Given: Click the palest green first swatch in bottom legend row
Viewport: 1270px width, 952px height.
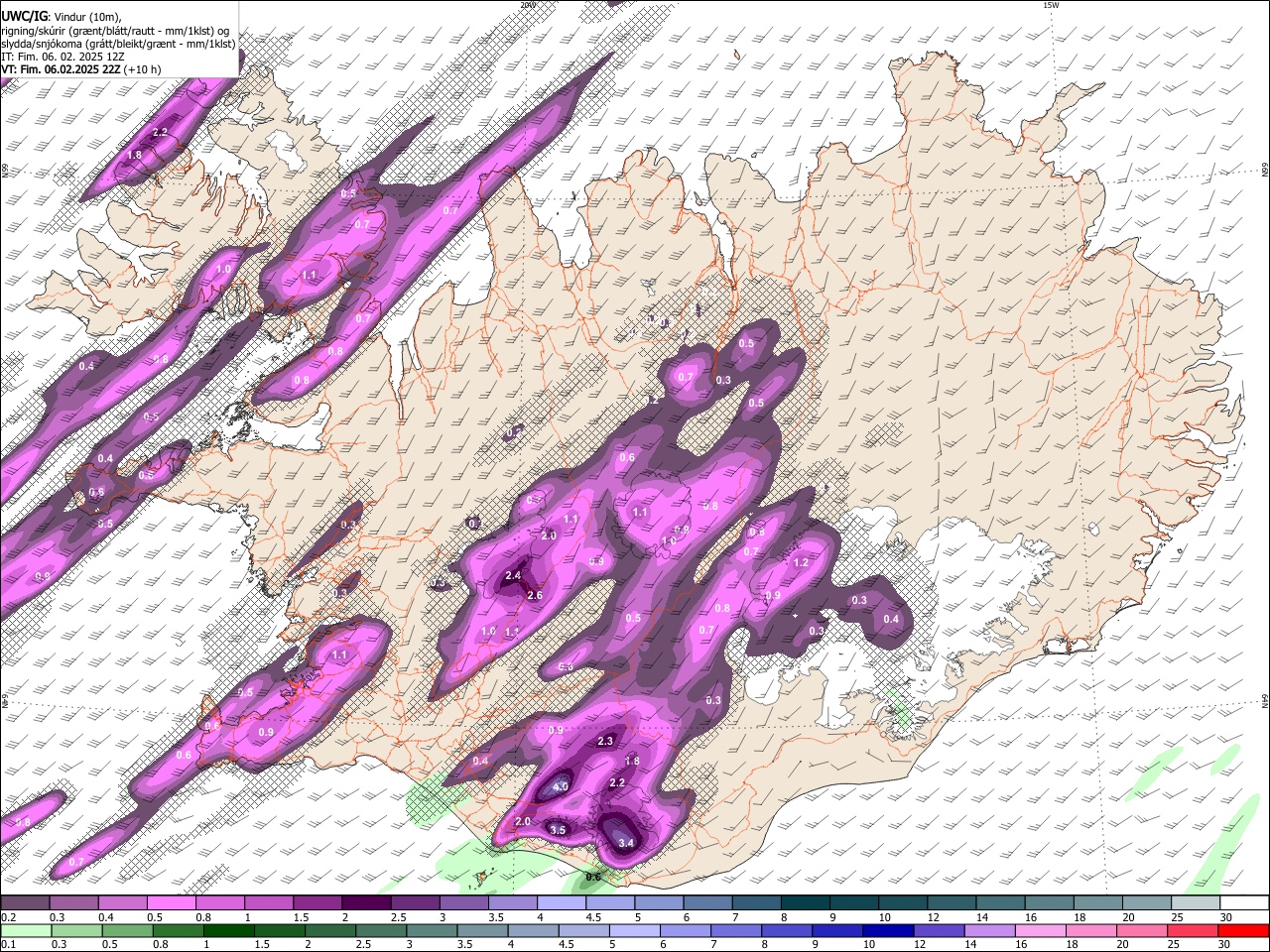Looking at the screenshot, I should [26, 930].
